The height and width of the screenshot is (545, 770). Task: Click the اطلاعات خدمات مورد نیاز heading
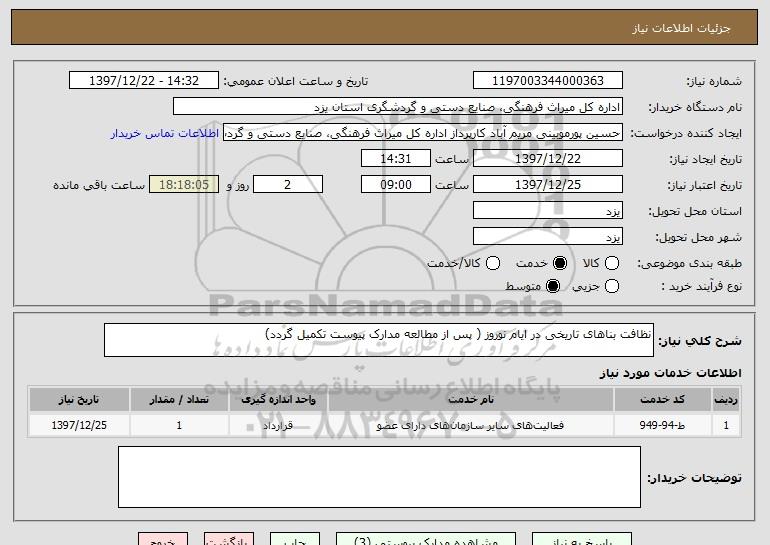tap(670, 373)
